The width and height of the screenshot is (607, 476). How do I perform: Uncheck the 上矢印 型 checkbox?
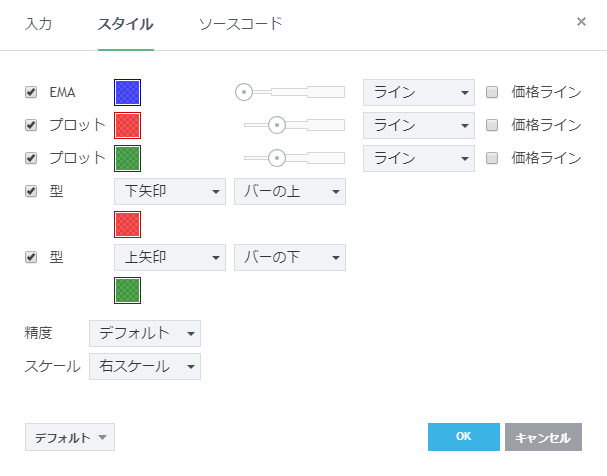pyautogui.click(x=31, y=257)
